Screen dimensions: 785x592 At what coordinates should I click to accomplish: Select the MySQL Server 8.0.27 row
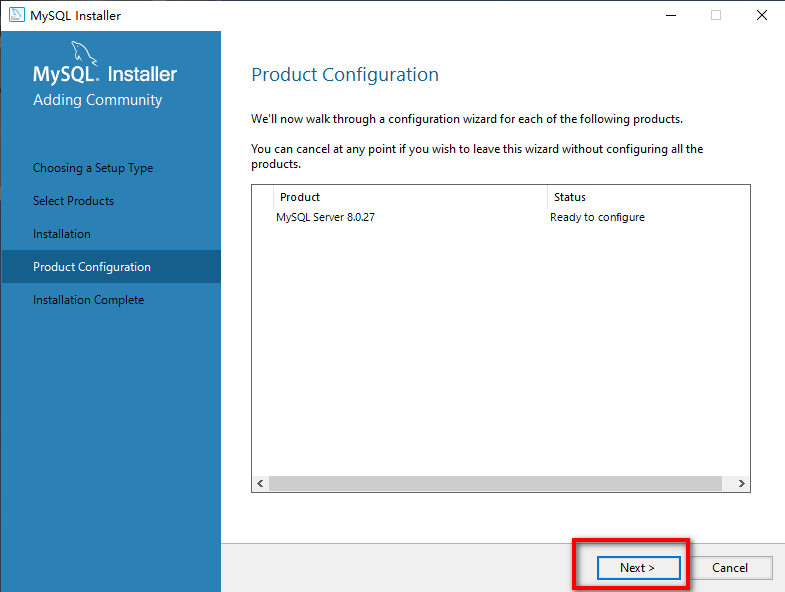(x=501, y=217)
